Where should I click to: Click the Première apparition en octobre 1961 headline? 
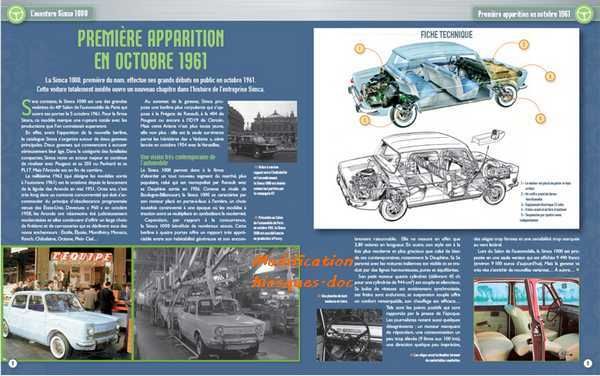click(151, 49)
